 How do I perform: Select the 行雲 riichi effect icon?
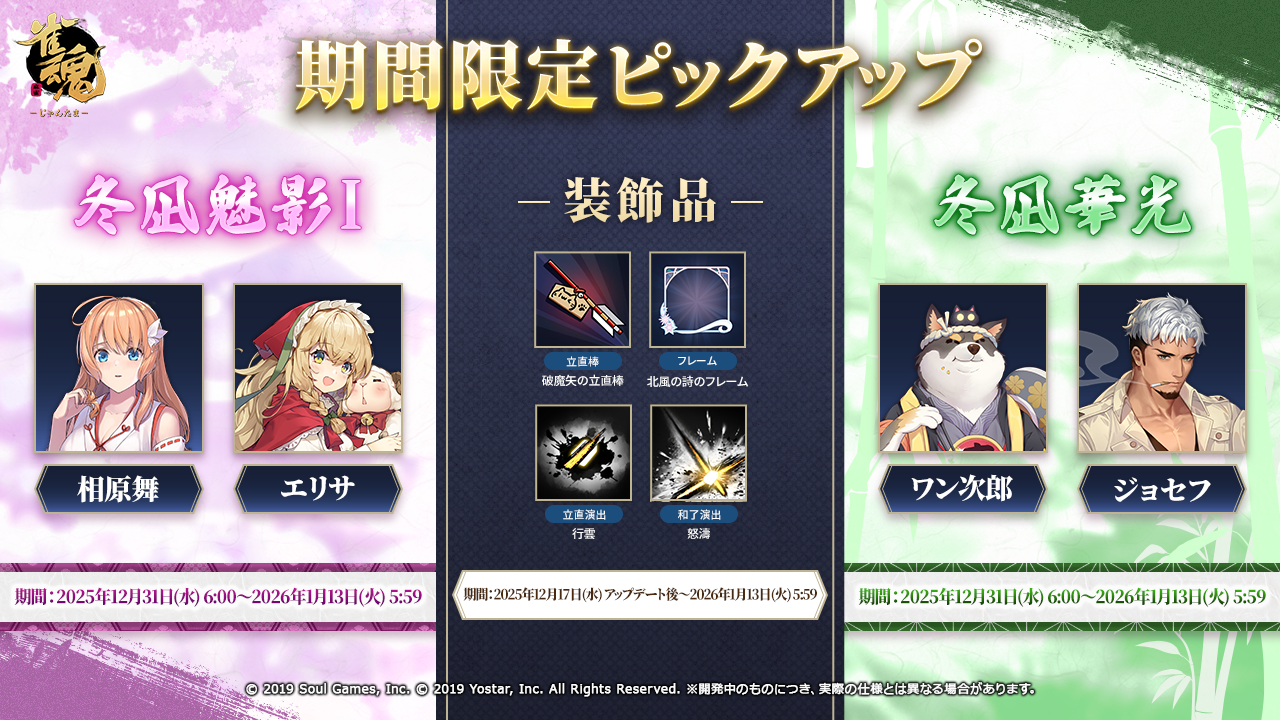tap(583, 453)
